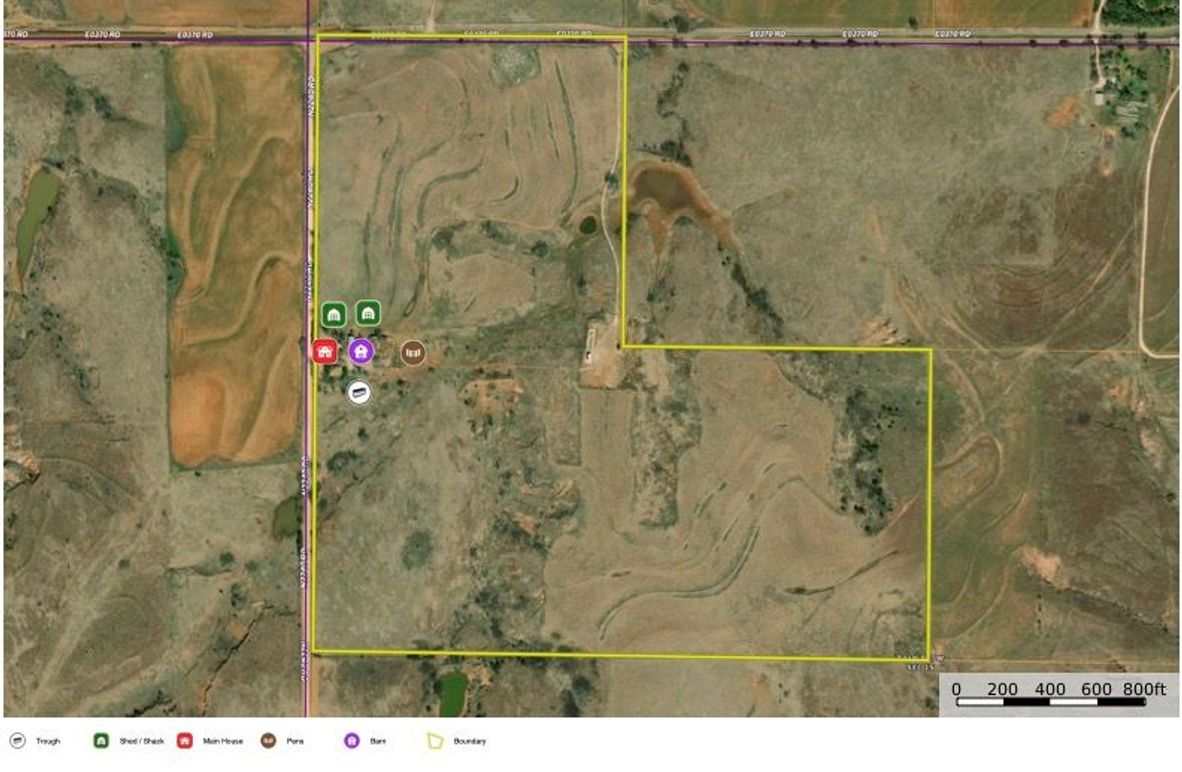This screenshot has height=772, width=1182.
Task: Click the "Boundary" legend label
Action: point(469,742)
